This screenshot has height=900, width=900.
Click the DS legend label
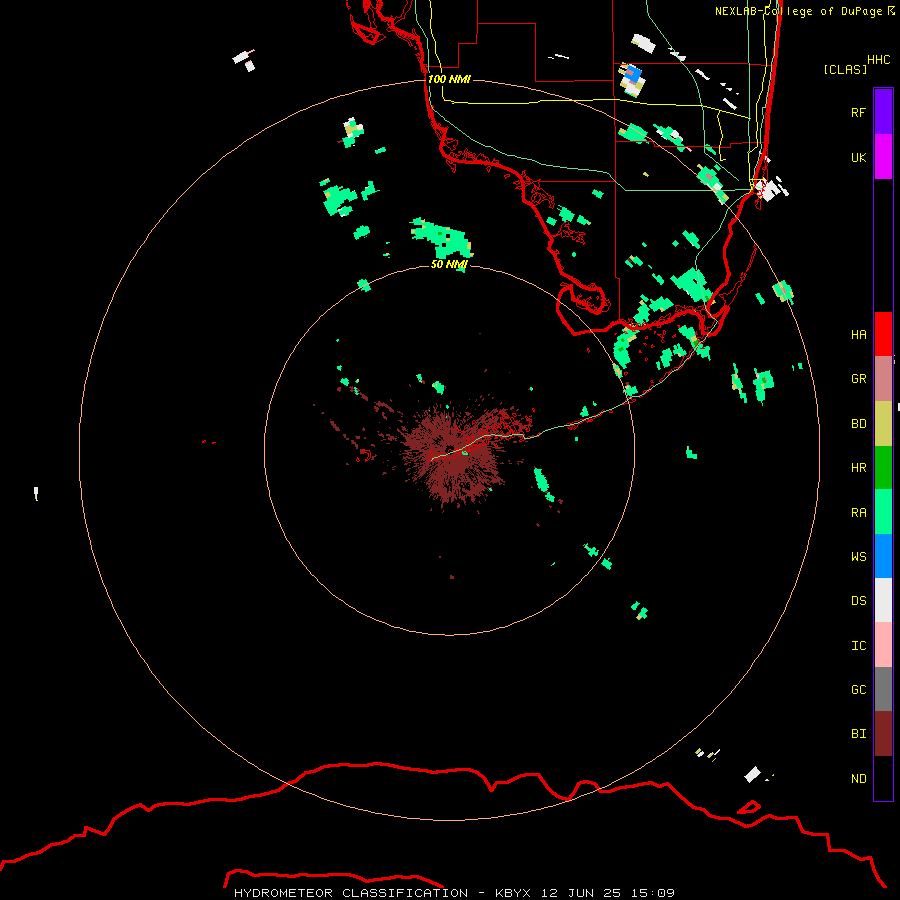pyautogui.click(x=858, y=601)
